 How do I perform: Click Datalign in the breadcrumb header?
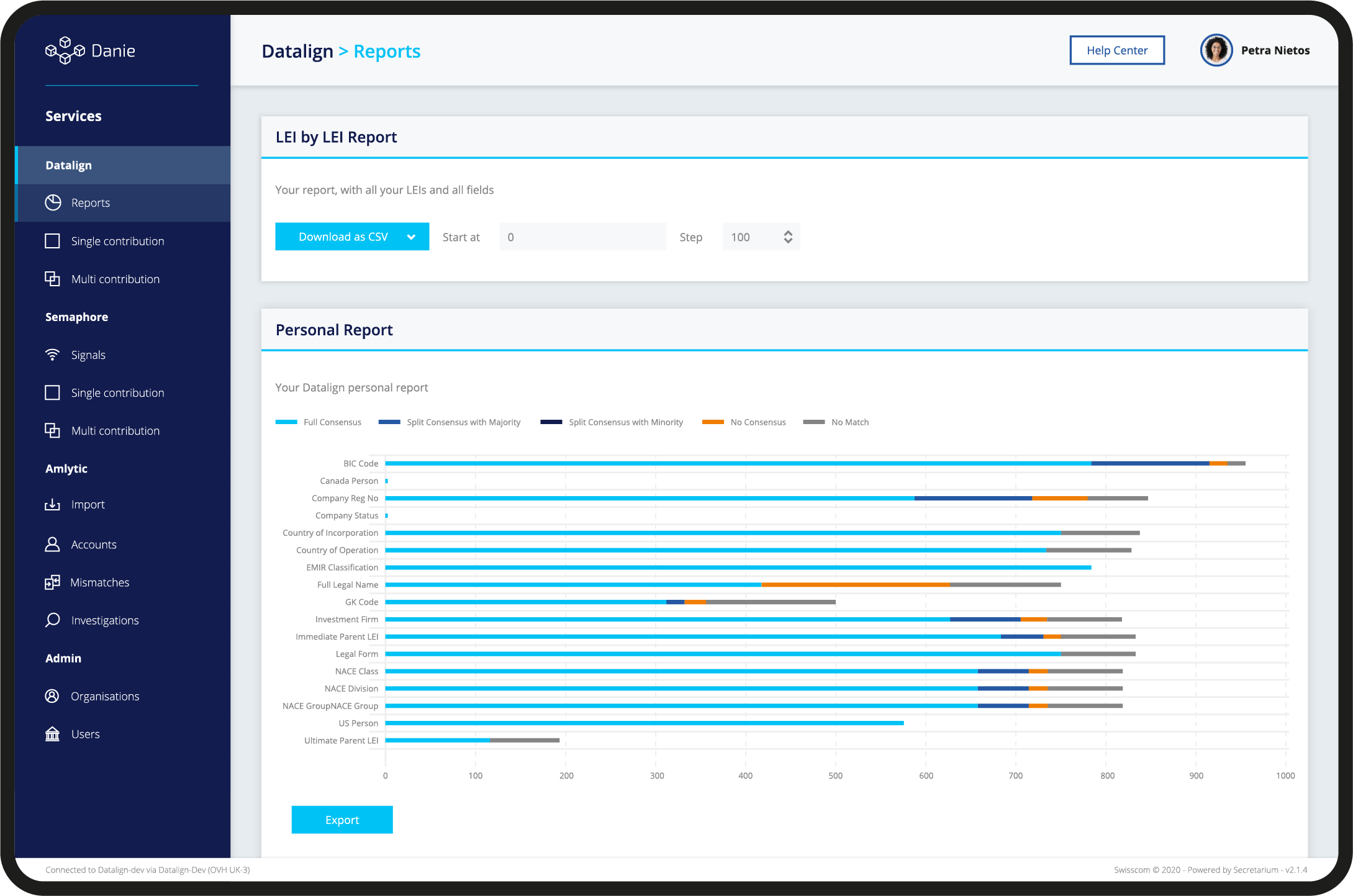coord(297,52)
